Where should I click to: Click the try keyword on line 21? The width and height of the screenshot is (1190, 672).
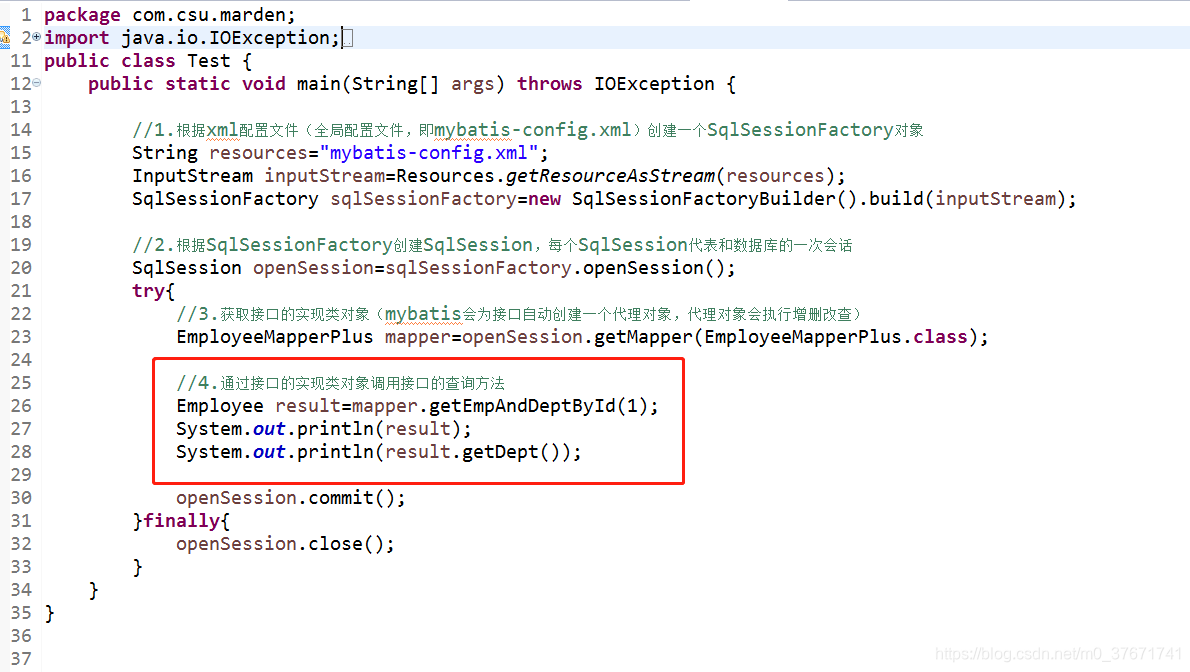(148, 292)
